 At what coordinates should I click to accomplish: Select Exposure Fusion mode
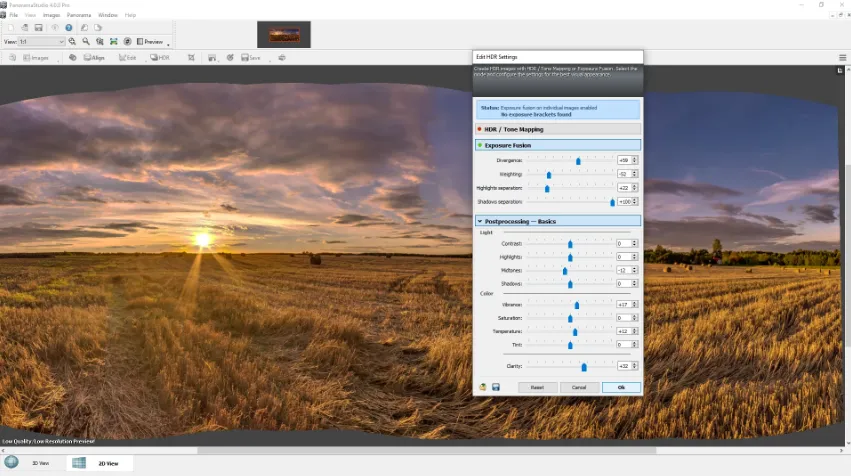tap(558, 145)
